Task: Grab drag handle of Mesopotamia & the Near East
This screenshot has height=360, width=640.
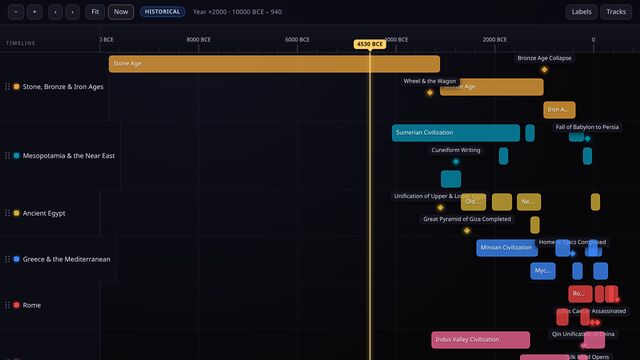Action: 7,156
